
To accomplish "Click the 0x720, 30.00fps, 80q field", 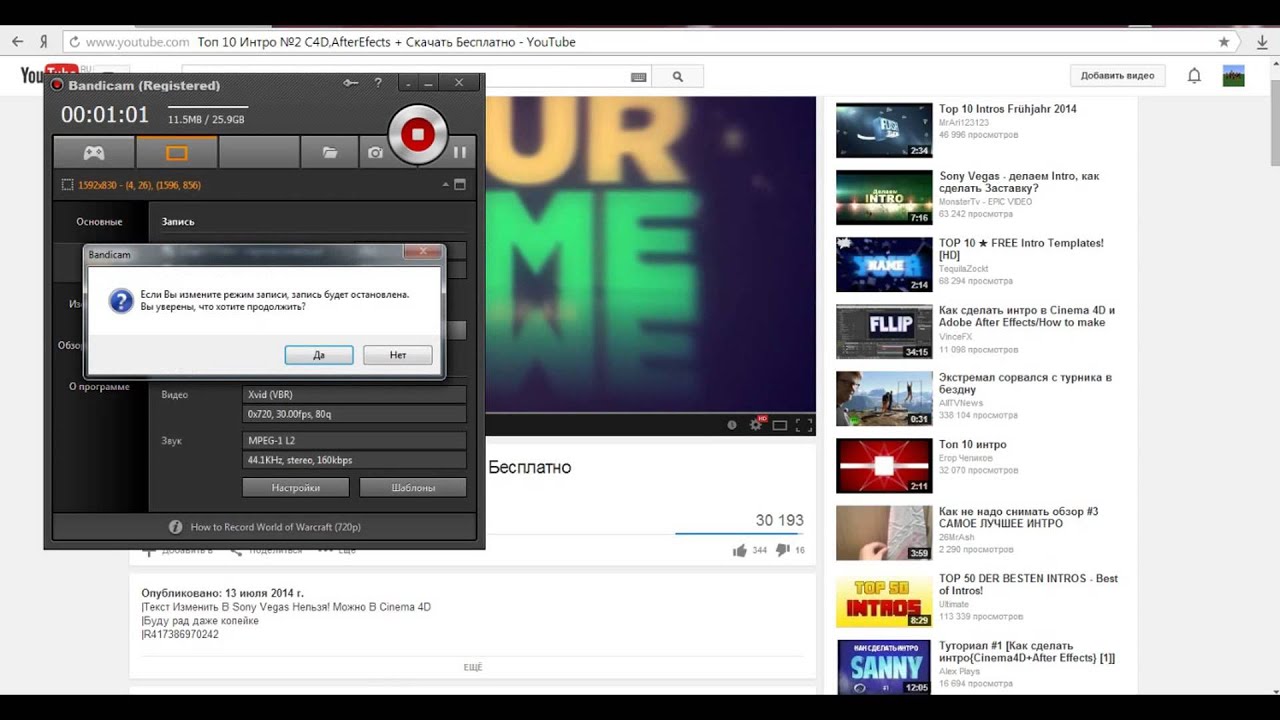I will coord(355,414).
